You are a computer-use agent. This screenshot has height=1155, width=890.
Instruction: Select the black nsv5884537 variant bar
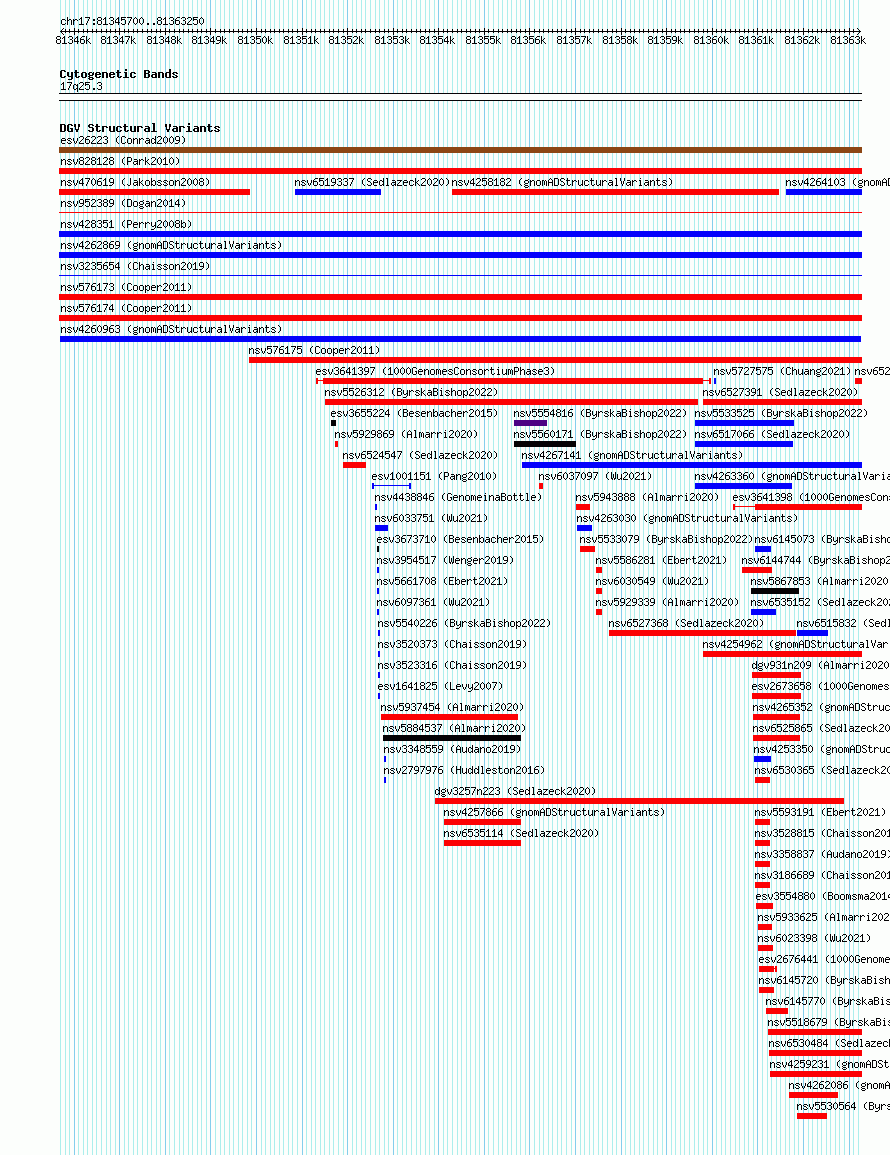tap(452, 738)
